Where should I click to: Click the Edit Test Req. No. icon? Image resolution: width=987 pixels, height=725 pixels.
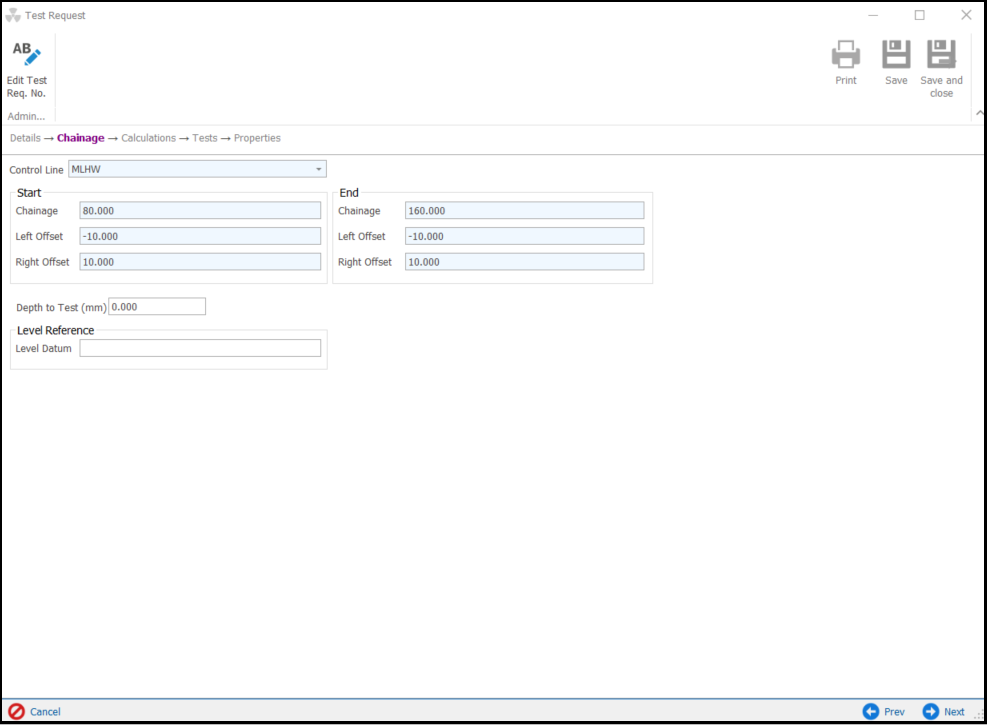[x=27, y=55]
